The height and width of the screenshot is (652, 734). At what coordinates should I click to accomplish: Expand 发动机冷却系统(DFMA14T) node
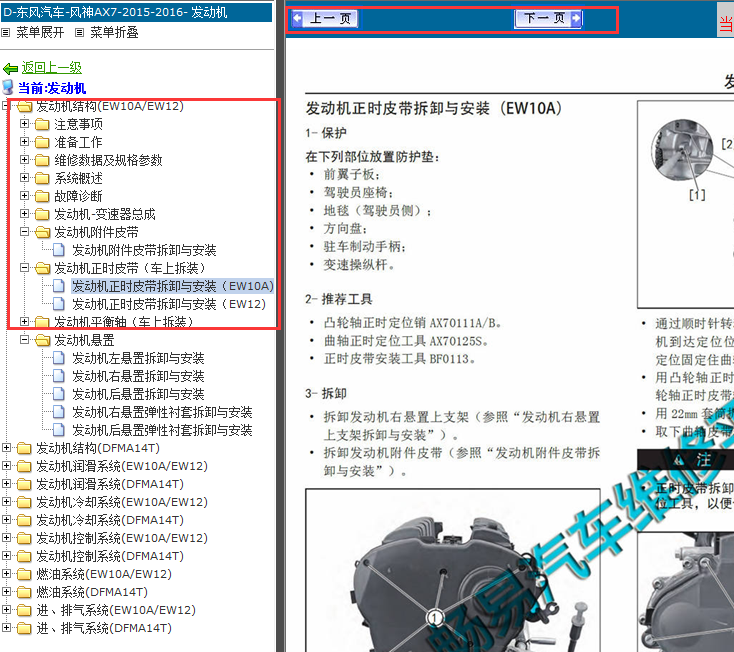[x=7, y=519]
